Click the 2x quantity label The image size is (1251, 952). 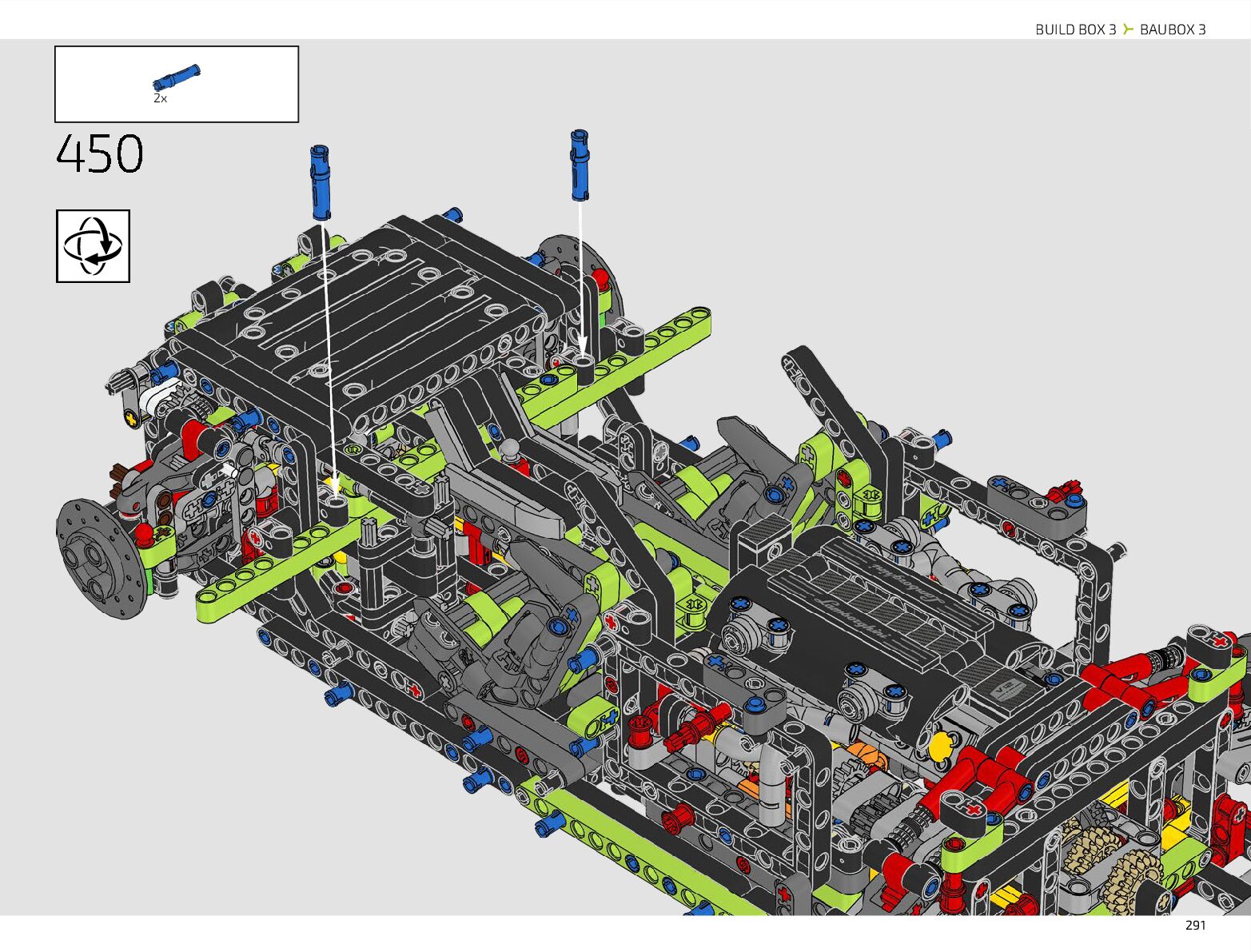(x=160, y=98)
